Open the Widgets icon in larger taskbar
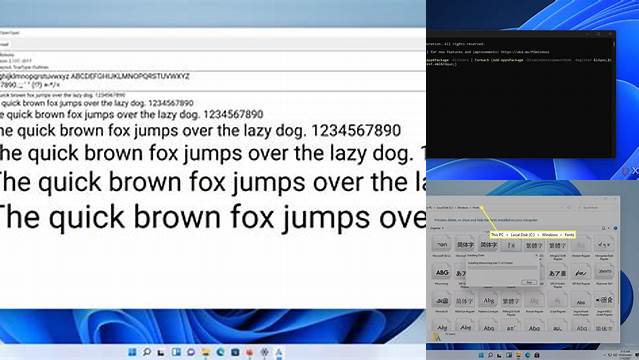The height and width of the screenshot is (360, 639). point(176,352)
